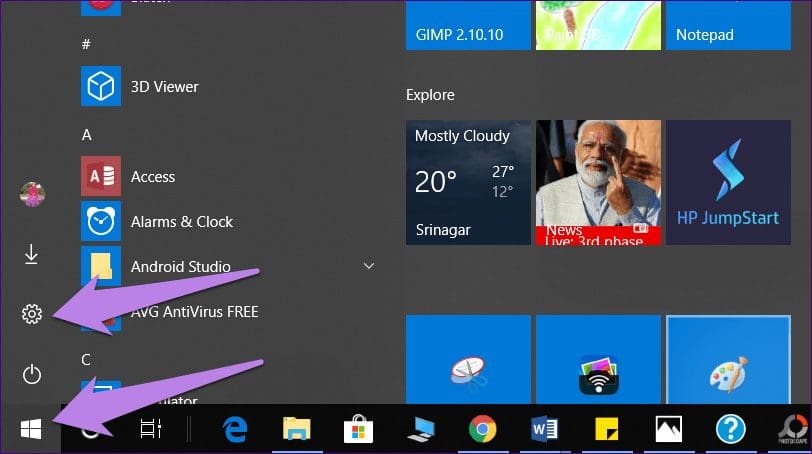Open the computer monitor taskbar icon
Image resolution: width=812 pixels, height=454 pixels.
421,429
